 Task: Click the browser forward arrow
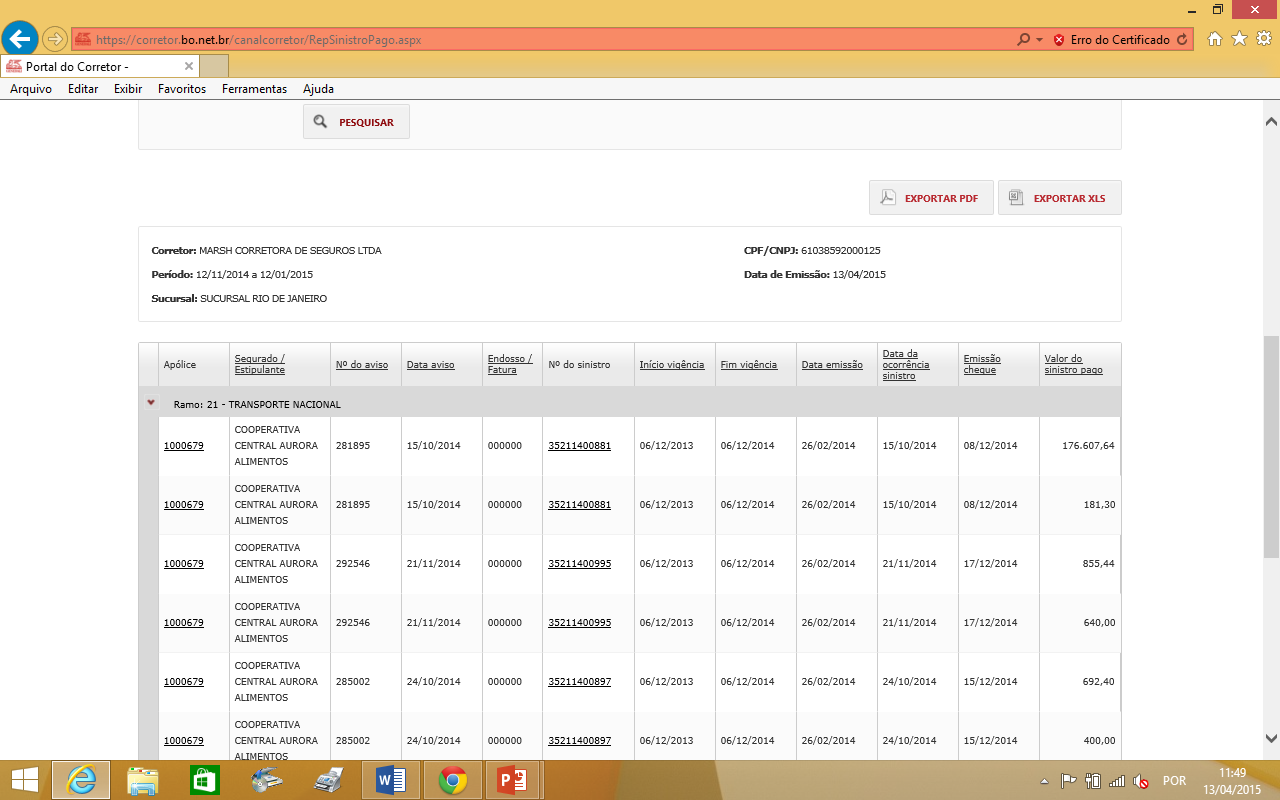[55, 39]
